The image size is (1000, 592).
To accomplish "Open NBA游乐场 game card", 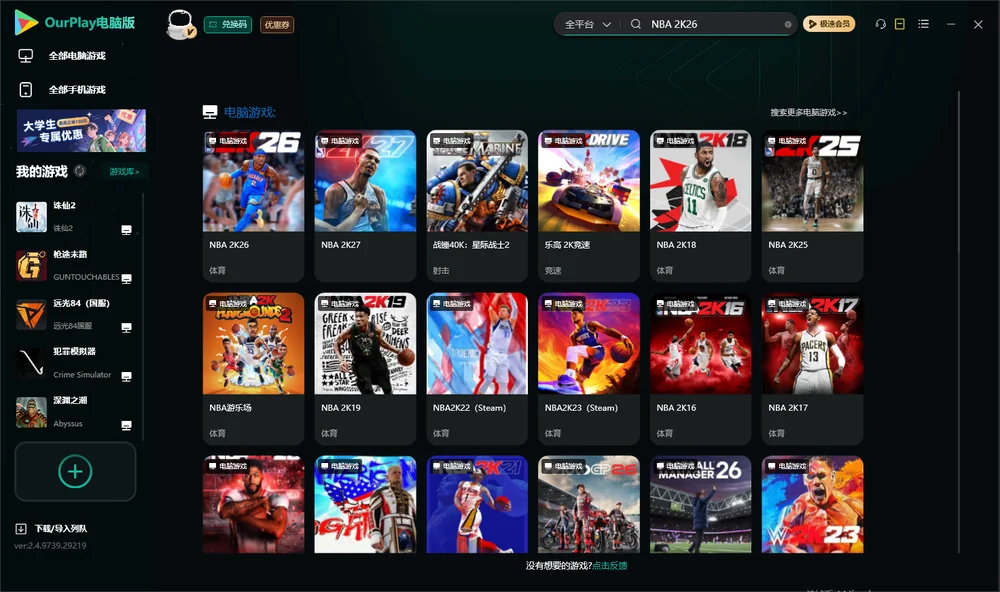I will 253,368.
